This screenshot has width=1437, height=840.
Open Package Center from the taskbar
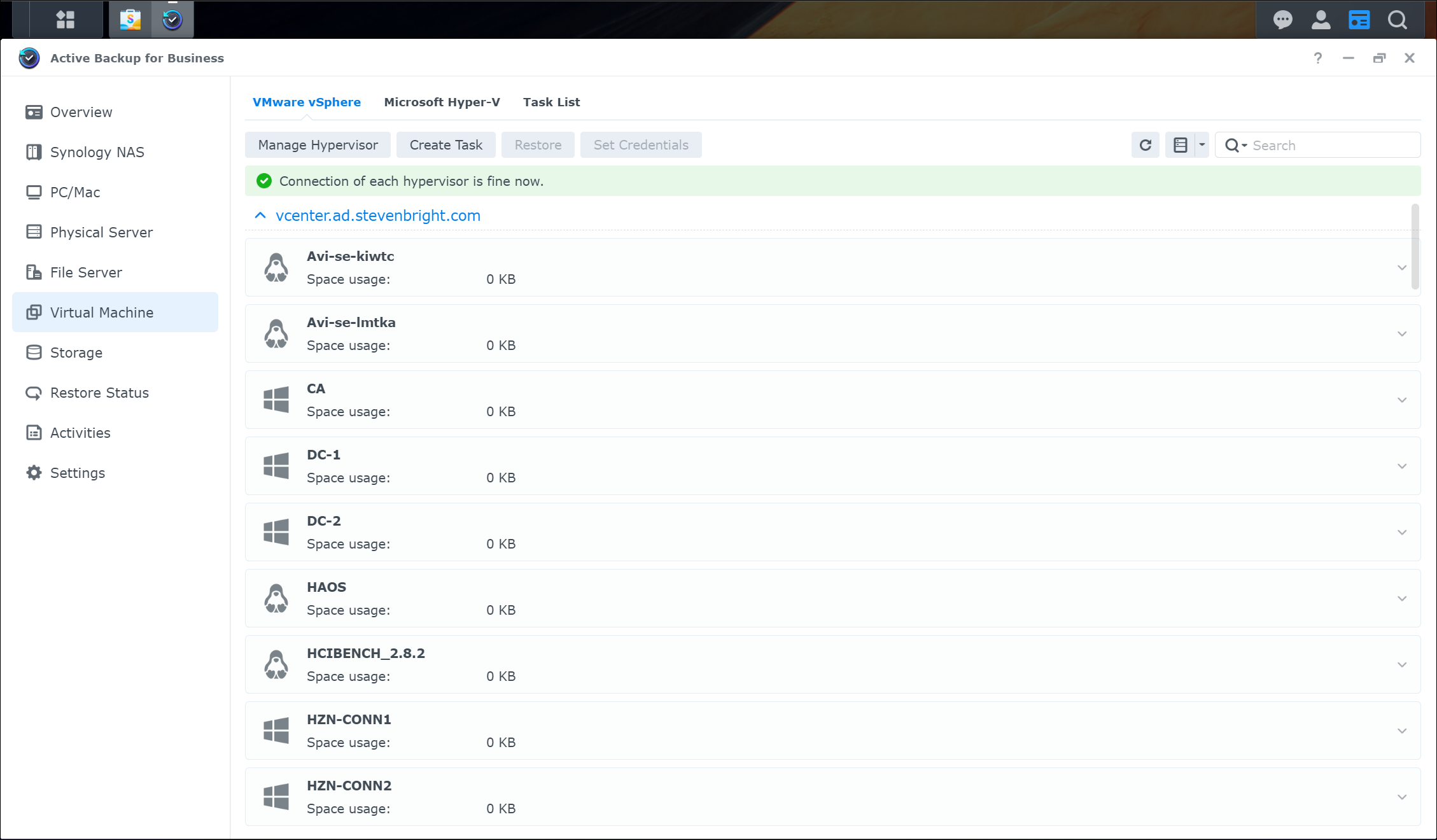click(x=130, y=20)
